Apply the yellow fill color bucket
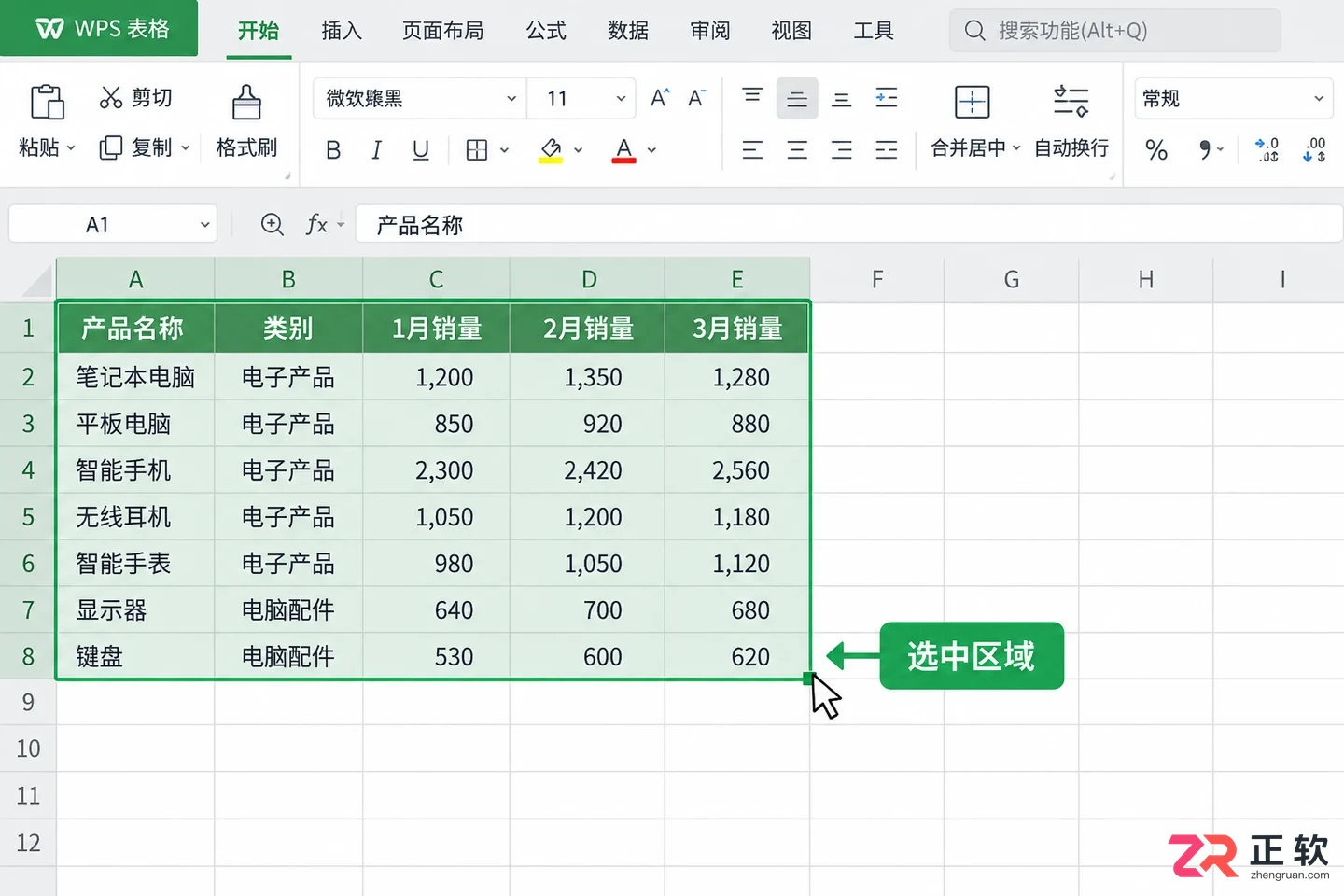Screen dimensions: 1344x896 click(551, 150)
